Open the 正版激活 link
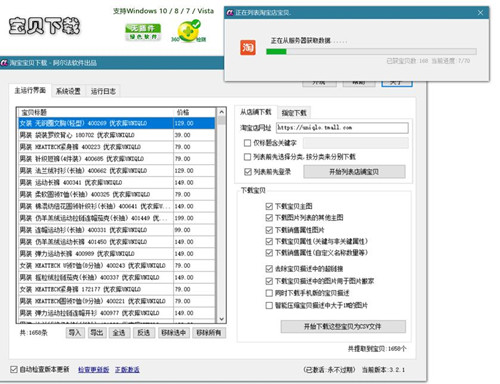The width and height of the screenshot is (500, 384). [127, 369]
